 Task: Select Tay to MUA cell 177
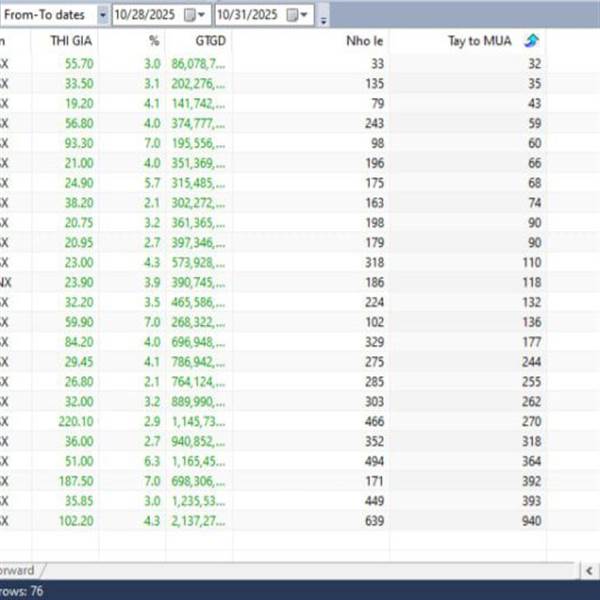click(x=532, y=342)
